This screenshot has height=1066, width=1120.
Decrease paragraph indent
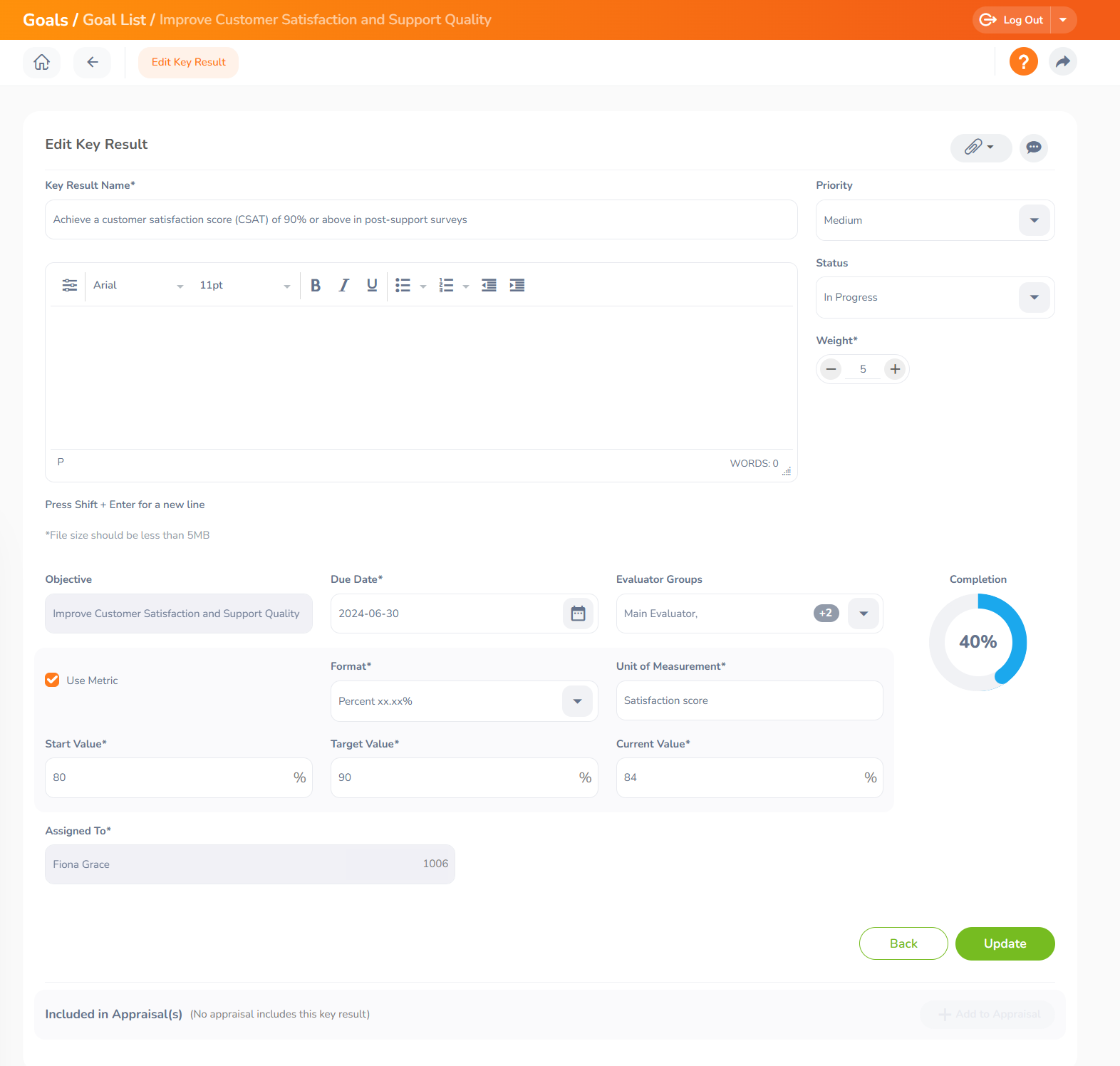[x=489, y=285]
